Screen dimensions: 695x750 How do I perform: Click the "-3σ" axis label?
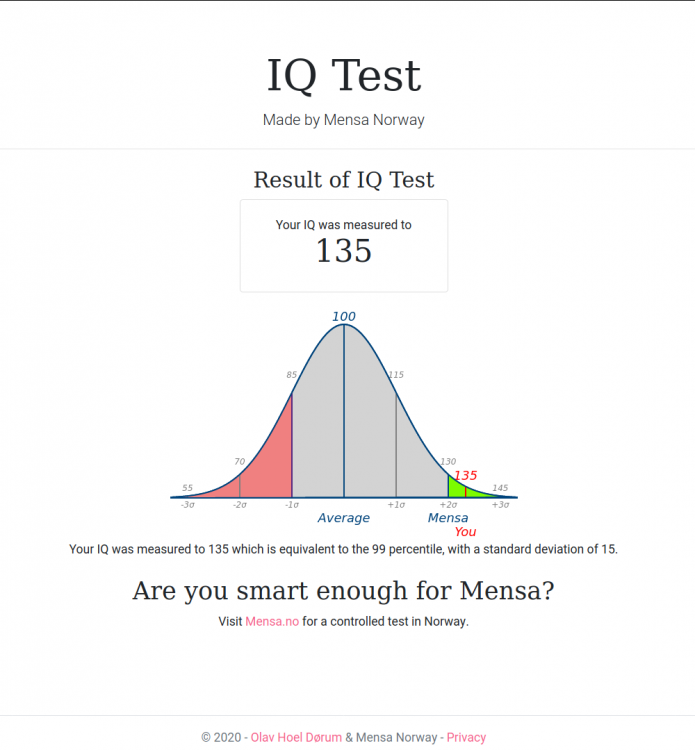187,505
